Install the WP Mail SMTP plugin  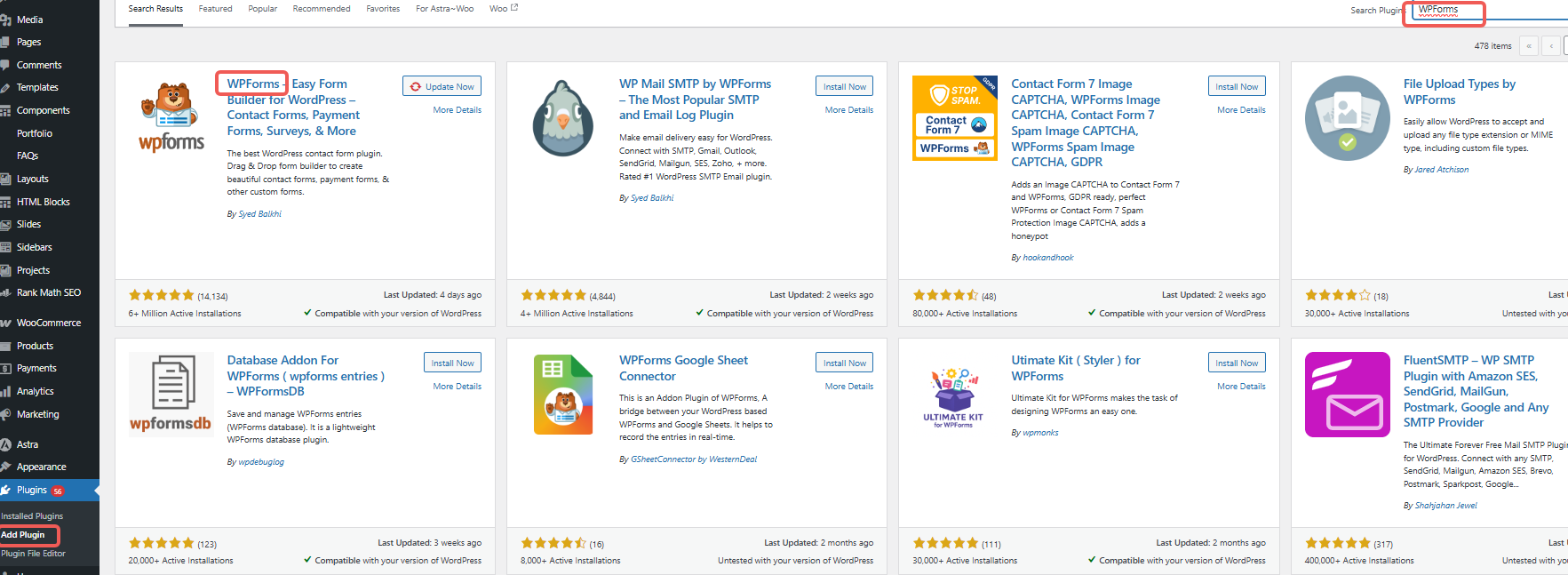pos(844,86)
